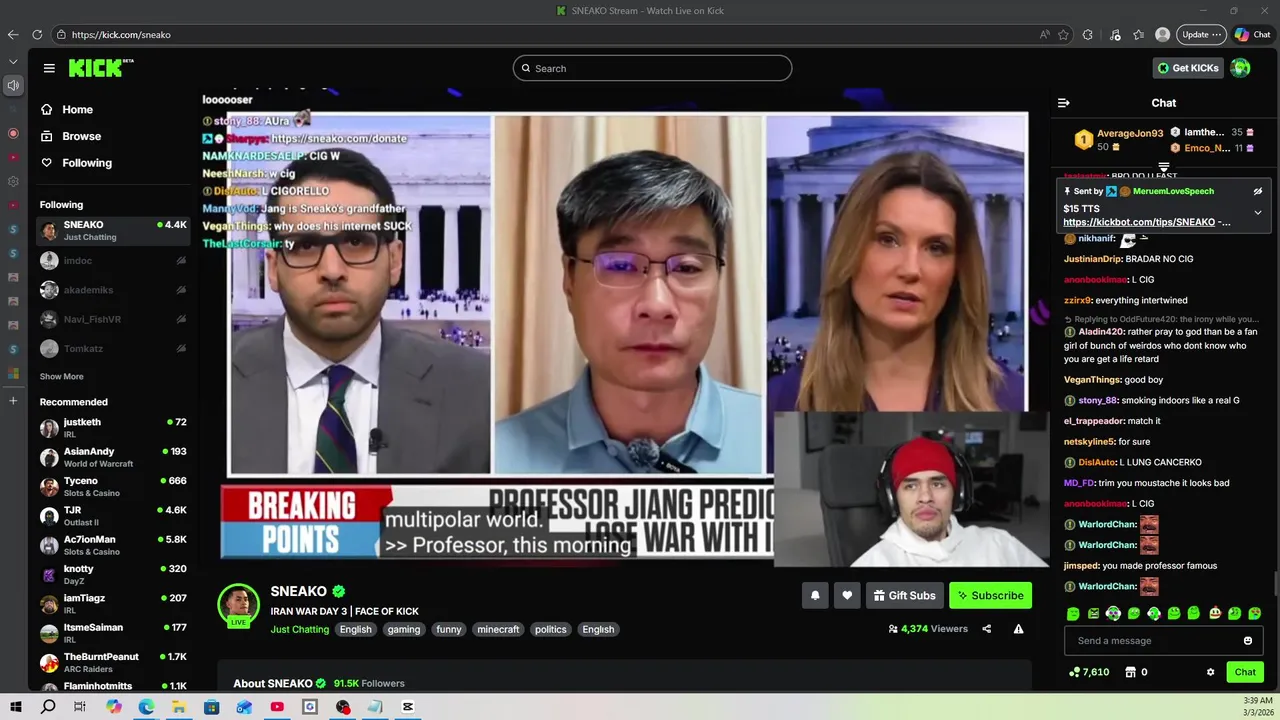
Task: Open iamTiagz recommended channel
Action: [x=113, y=604]
